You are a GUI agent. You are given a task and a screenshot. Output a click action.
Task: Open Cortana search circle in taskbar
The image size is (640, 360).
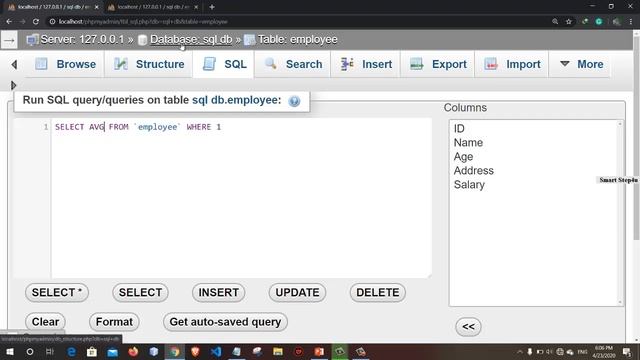click(x=30, y=352)
